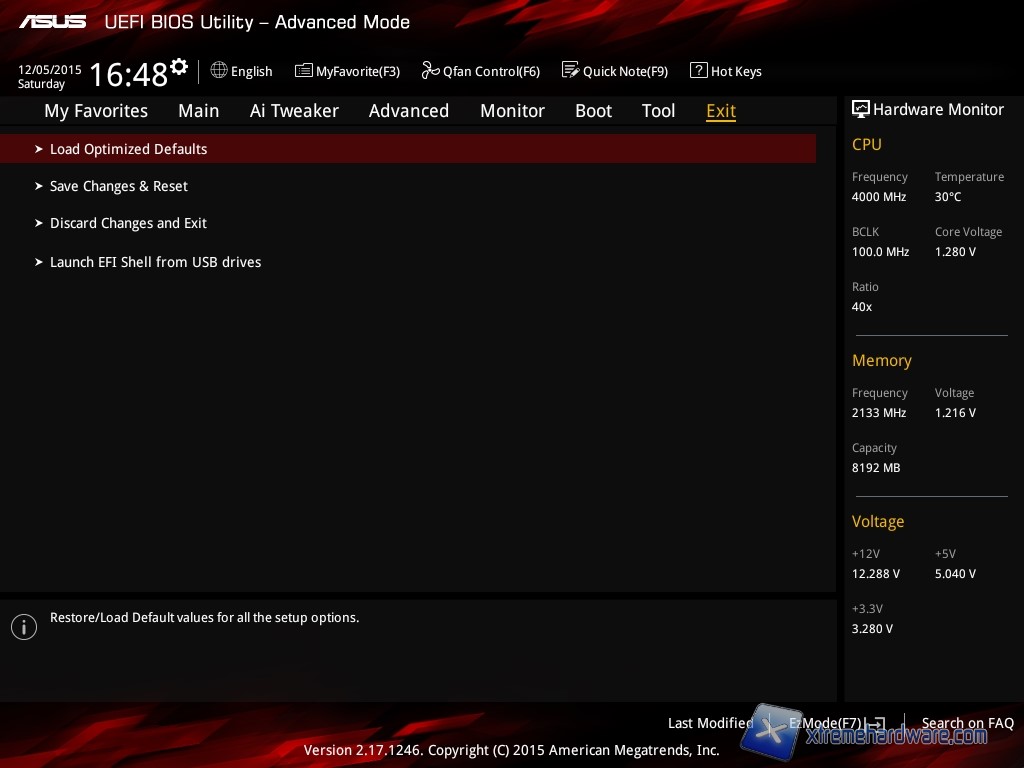Expand Load Optimized Defaults option
The image size is (1024, 768).
[128, 149]
